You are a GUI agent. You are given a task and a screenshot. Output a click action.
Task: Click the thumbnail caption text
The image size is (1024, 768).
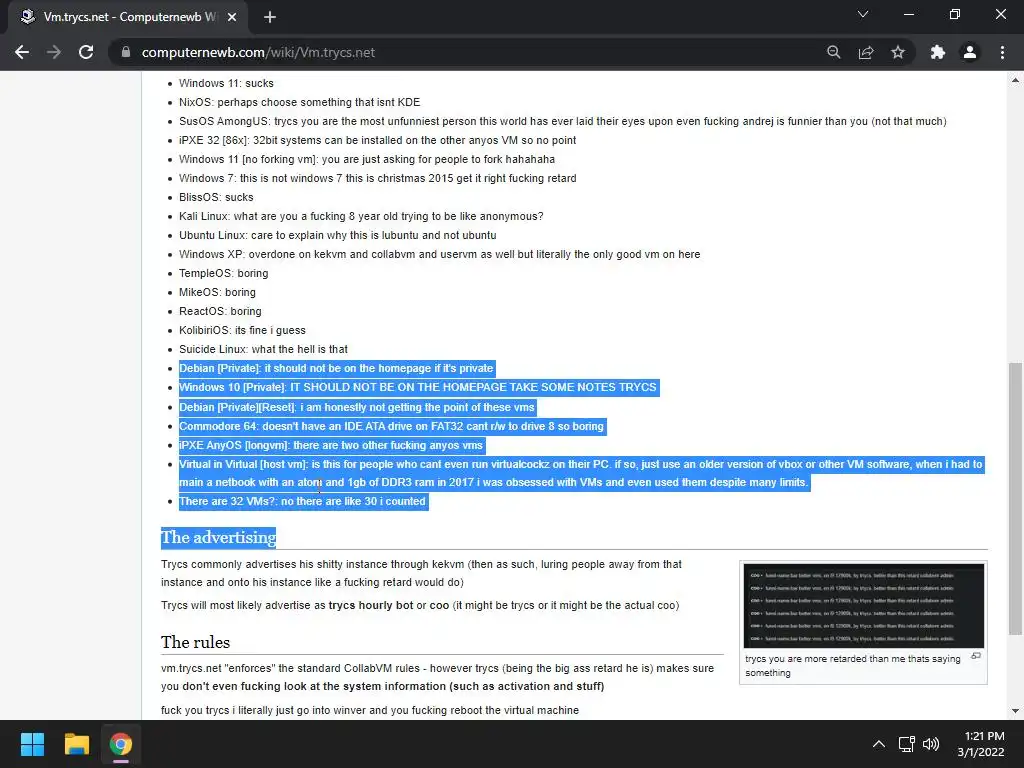coord(852,665)
